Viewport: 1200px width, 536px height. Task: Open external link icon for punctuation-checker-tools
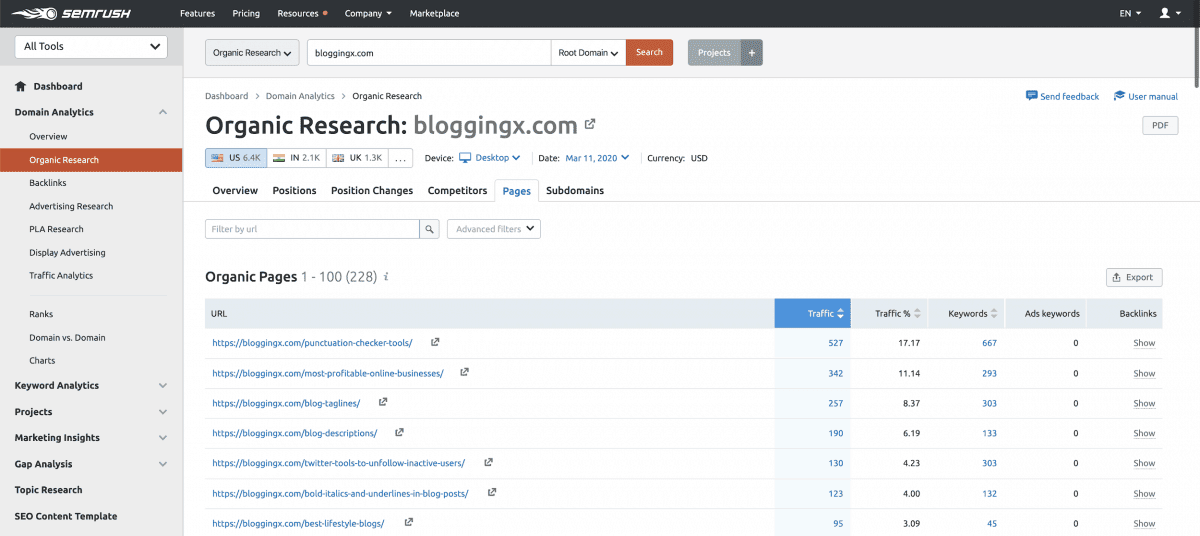(x=435, y=342)
